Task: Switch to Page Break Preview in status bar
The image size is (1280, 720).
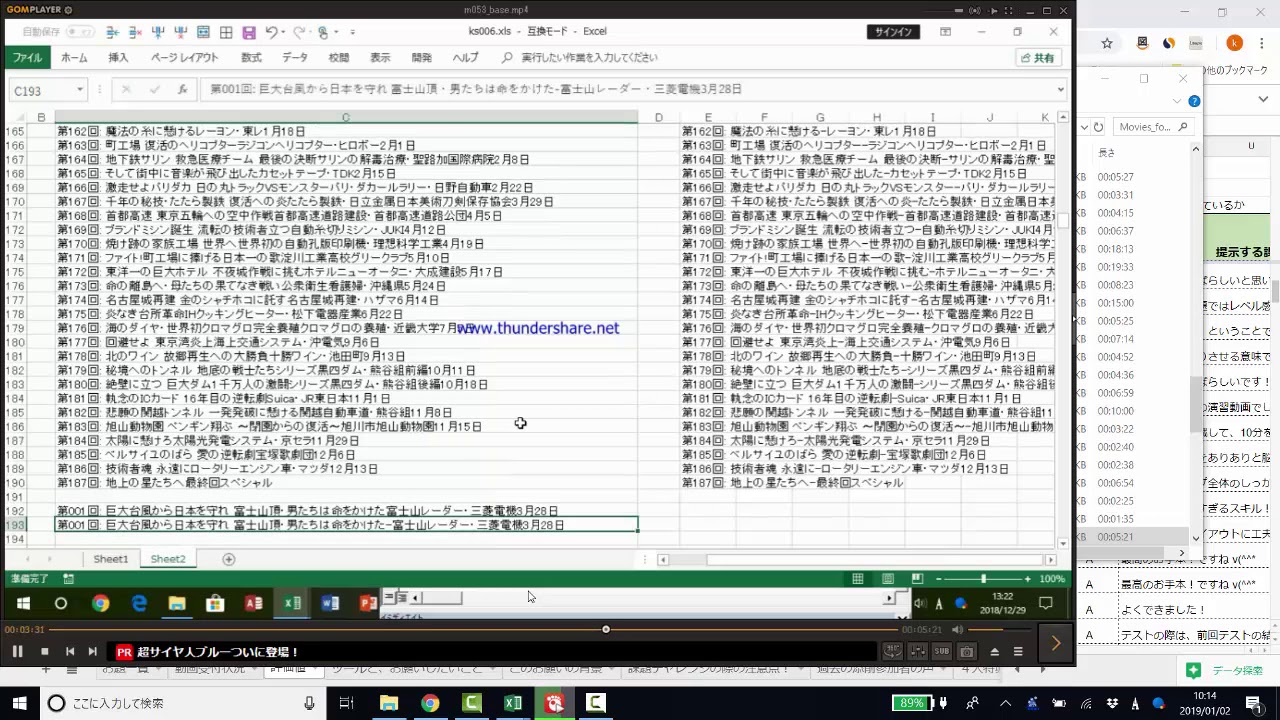Action: tap(916, 579)
